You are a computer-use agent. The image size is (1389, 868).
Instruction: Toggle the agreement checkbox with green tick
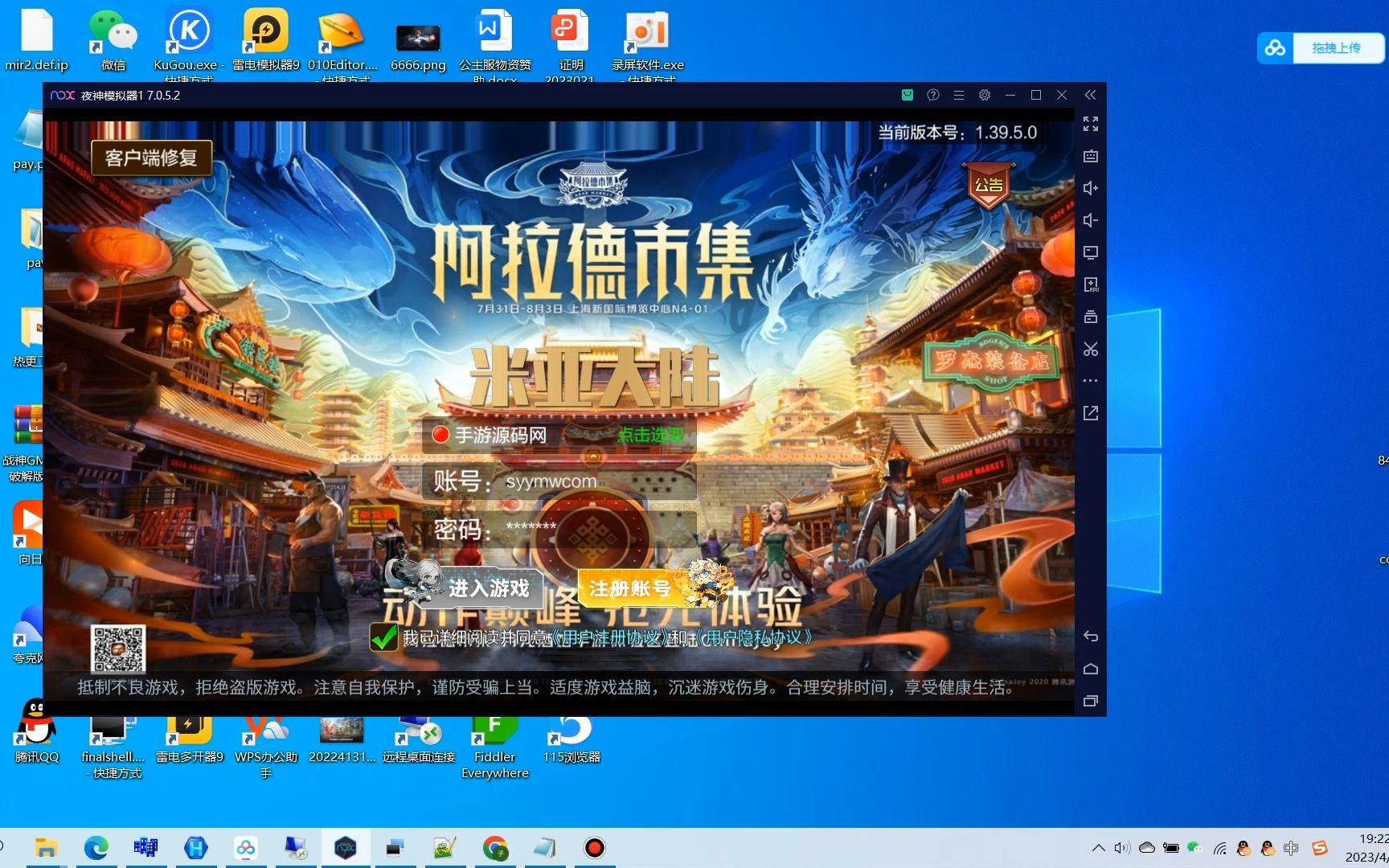coord(383,637)
